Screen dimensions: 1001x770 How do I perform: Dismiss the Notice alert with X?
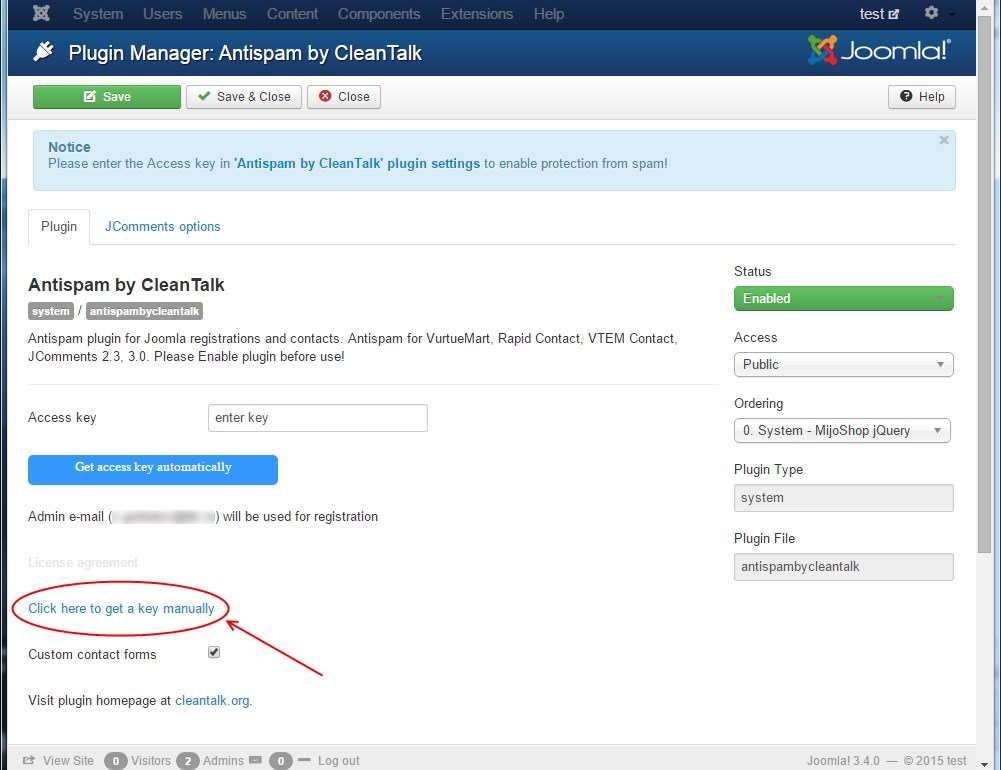click(x=943, y=141)
